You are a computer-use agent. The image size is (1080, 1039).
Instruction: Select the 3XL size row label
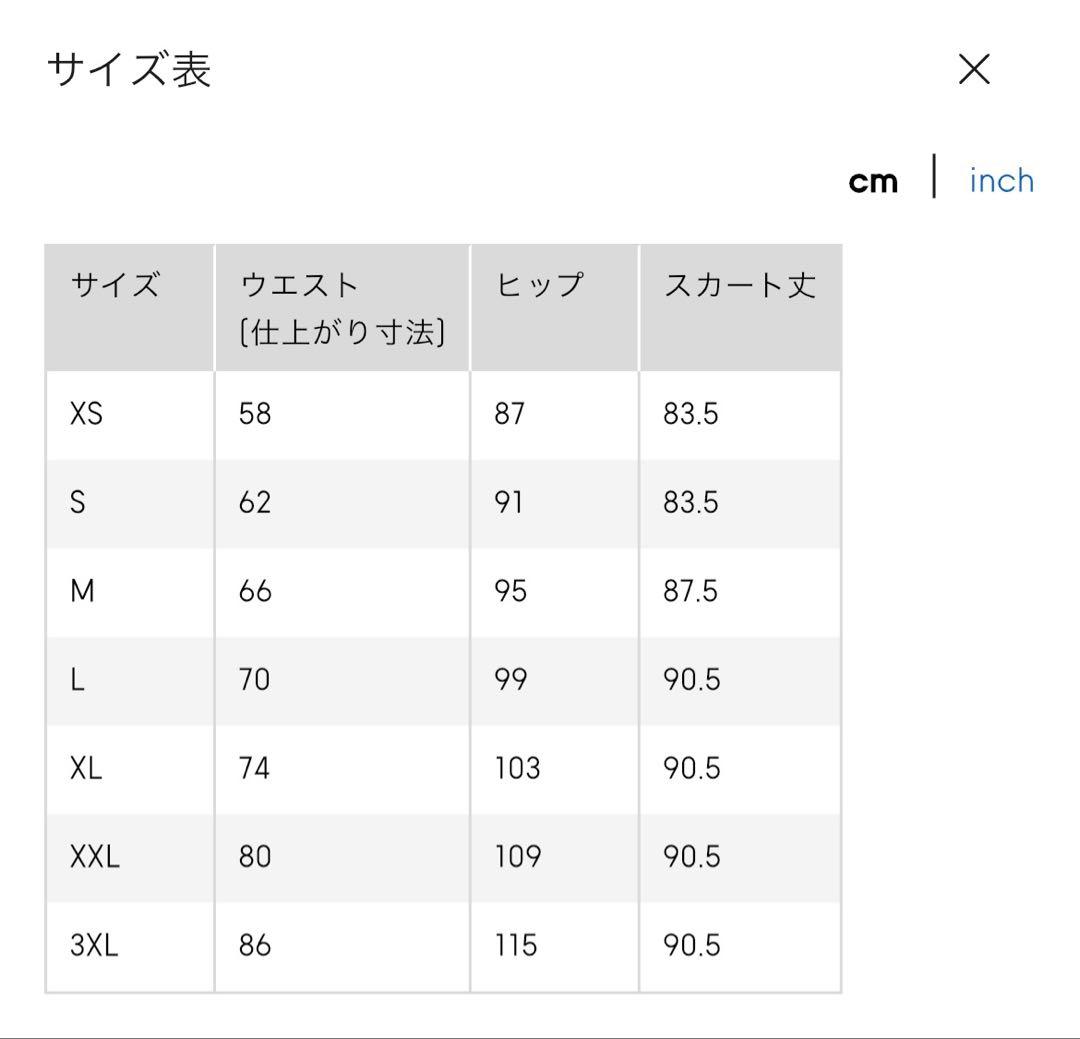coord(94,945)
